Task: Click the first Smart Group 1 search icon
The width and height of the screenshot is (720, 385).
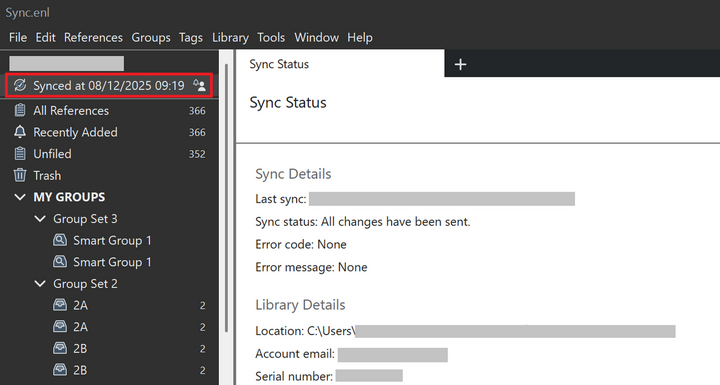Action: [60, 240]
